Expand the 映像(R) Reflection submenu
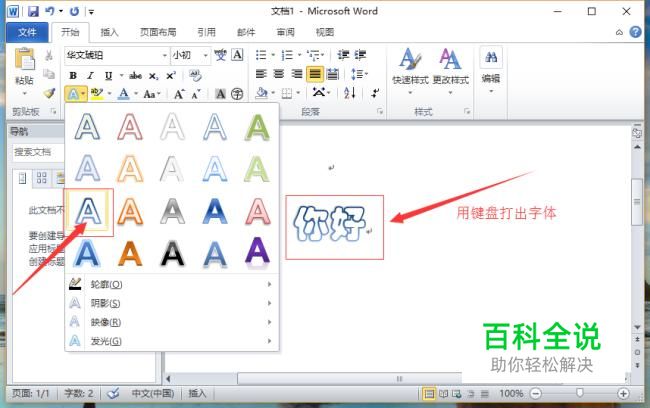 point(172,322)
